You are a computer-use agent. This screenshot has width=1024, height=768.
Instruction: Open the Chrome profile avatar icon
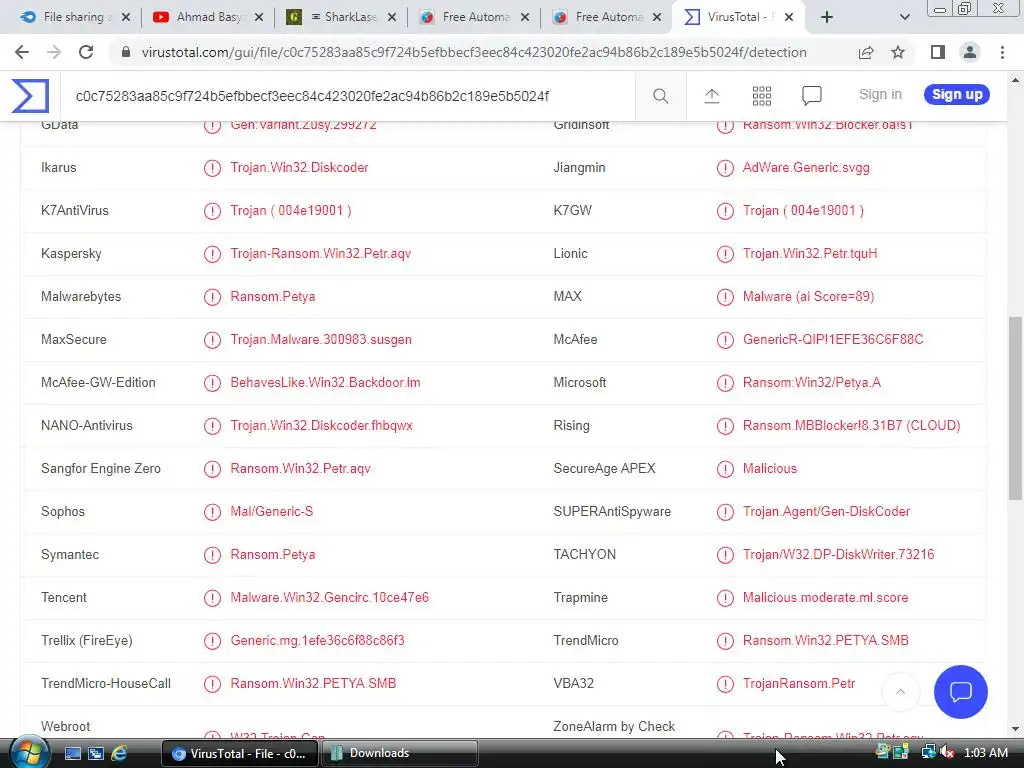(x=970, y=52)
